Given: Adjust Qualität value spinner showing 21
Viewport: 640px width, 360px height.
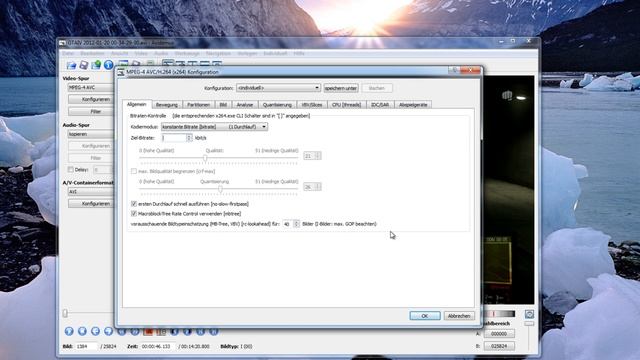Looking at the screenshot, I should tap(318, 156).
